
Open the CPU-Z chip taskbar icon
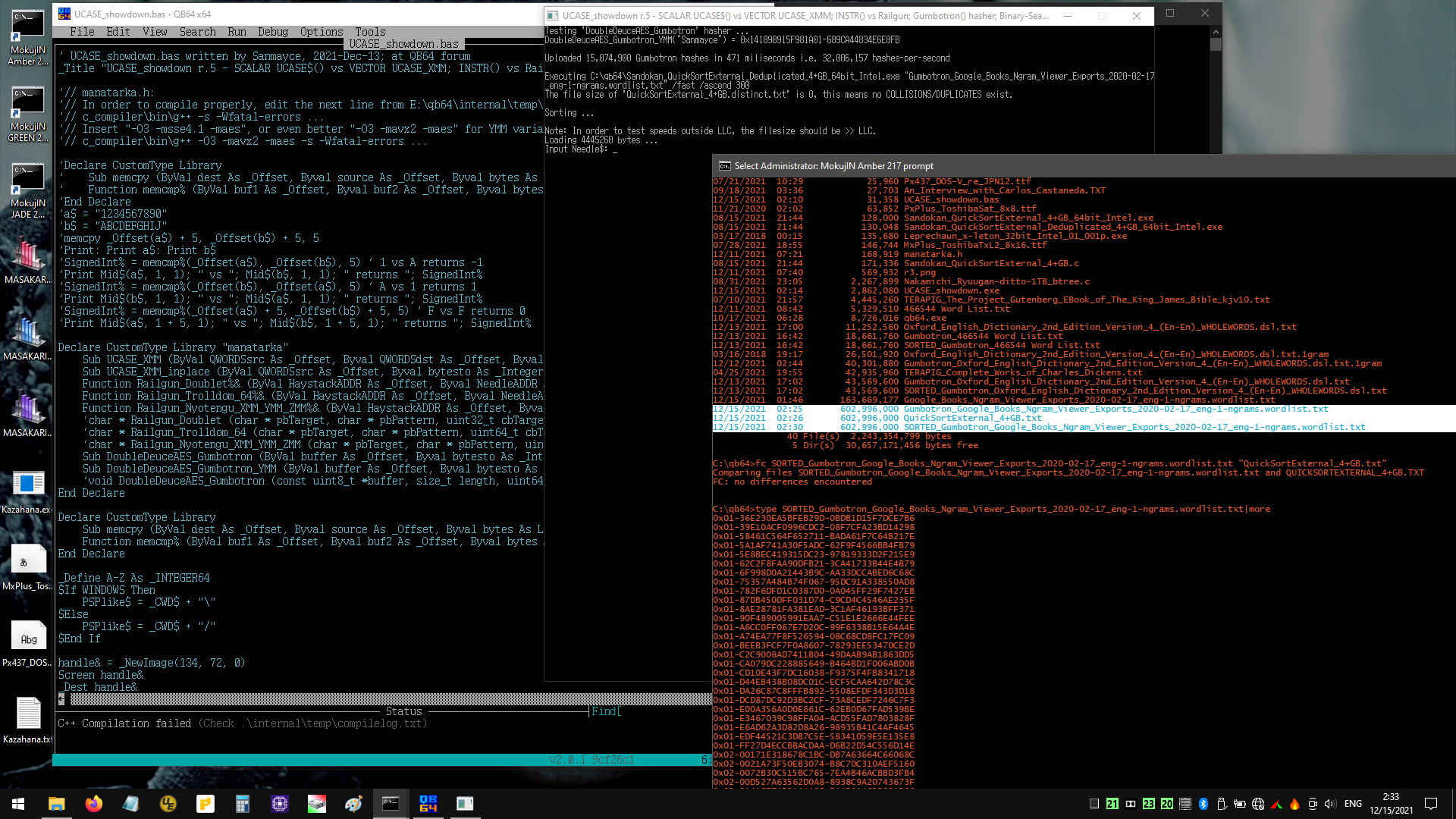coord(280,803)
